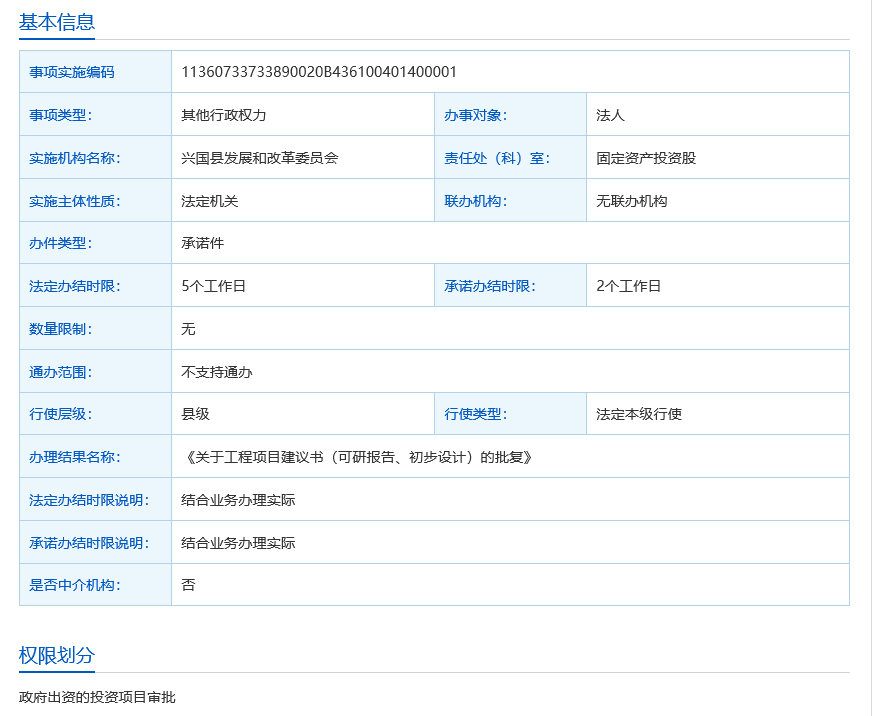Screen dimensions: 872x716
Task: Select the 无联办机构 value
Action: point(631,201)
